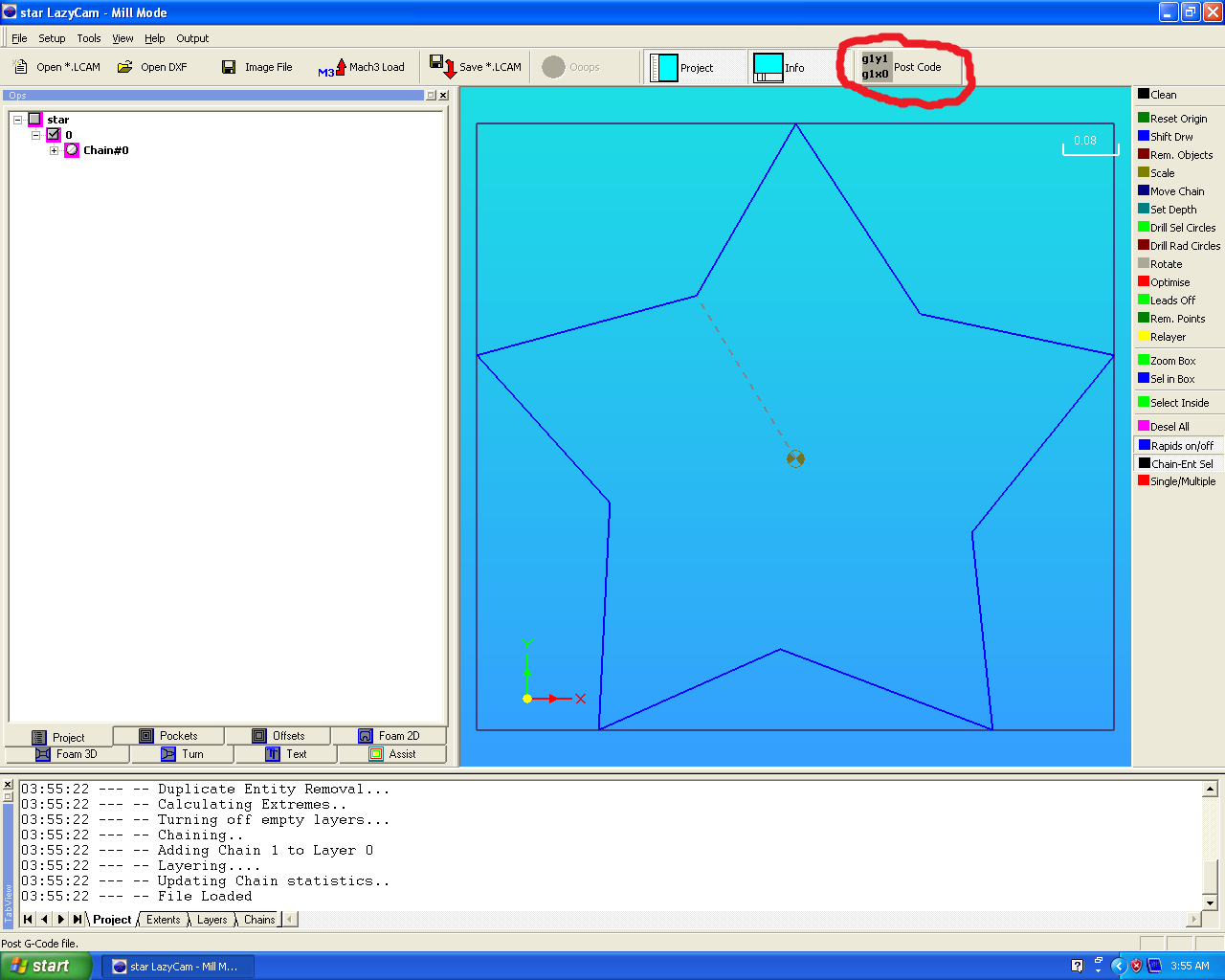Click Drill Sel Circles
Screen dimensions: 1225x980
pyautogui.click(x=1176, y=228)
